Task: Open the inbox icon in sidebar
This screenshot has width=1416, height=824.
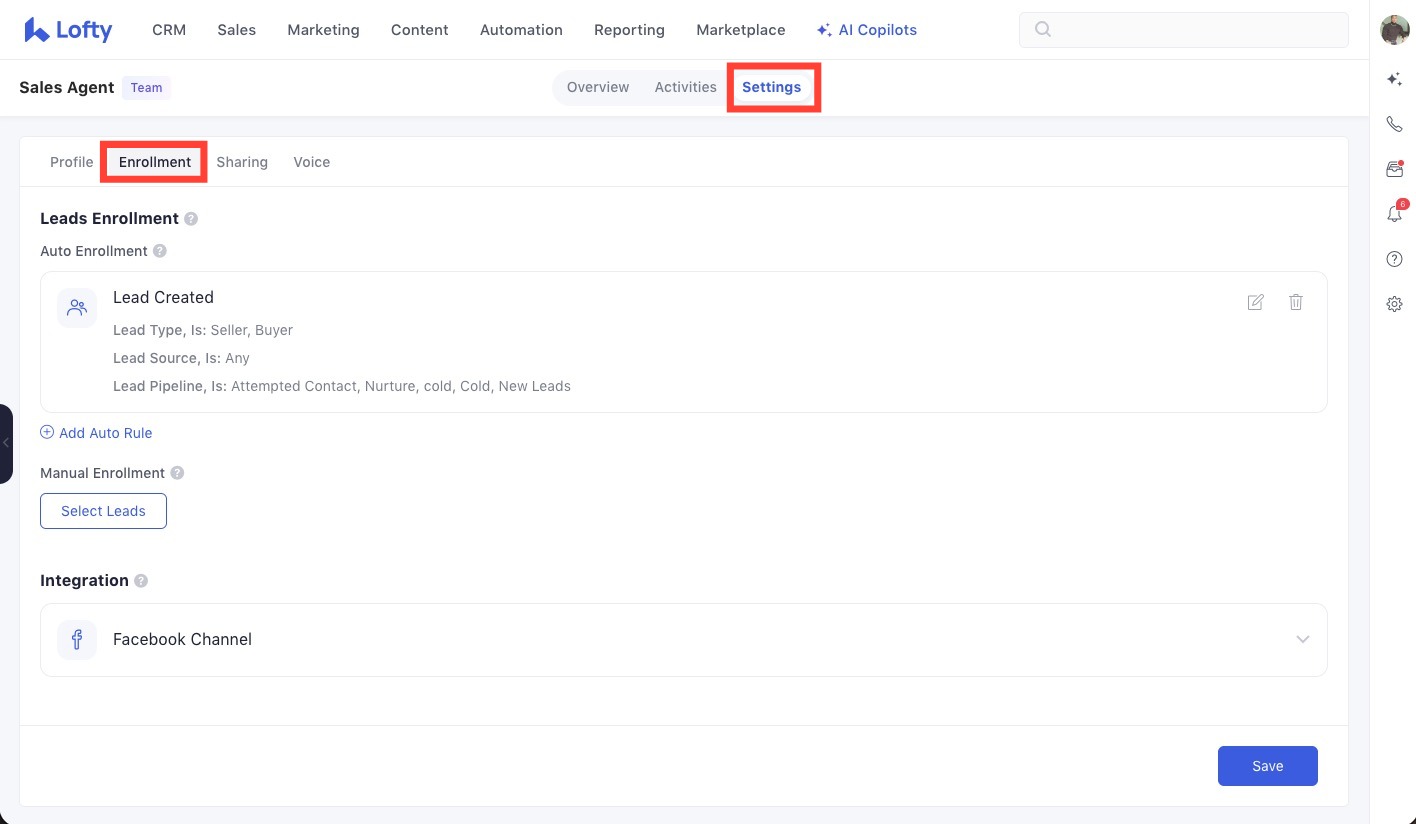Action: tap(1395, 169)
